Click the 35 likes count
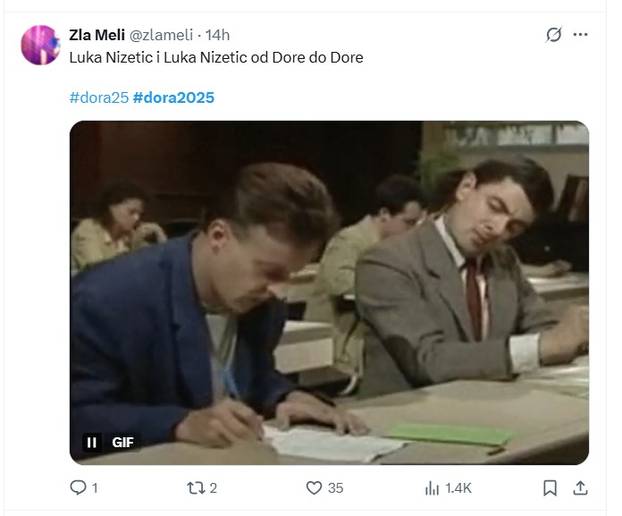The height and width of the screenshot is (516, 622). click(335, 488)
